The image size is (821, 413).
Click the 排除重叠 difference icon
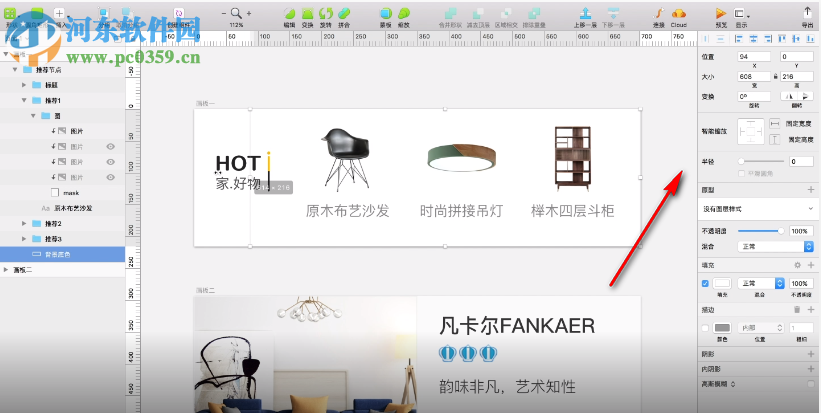[534, 13]
